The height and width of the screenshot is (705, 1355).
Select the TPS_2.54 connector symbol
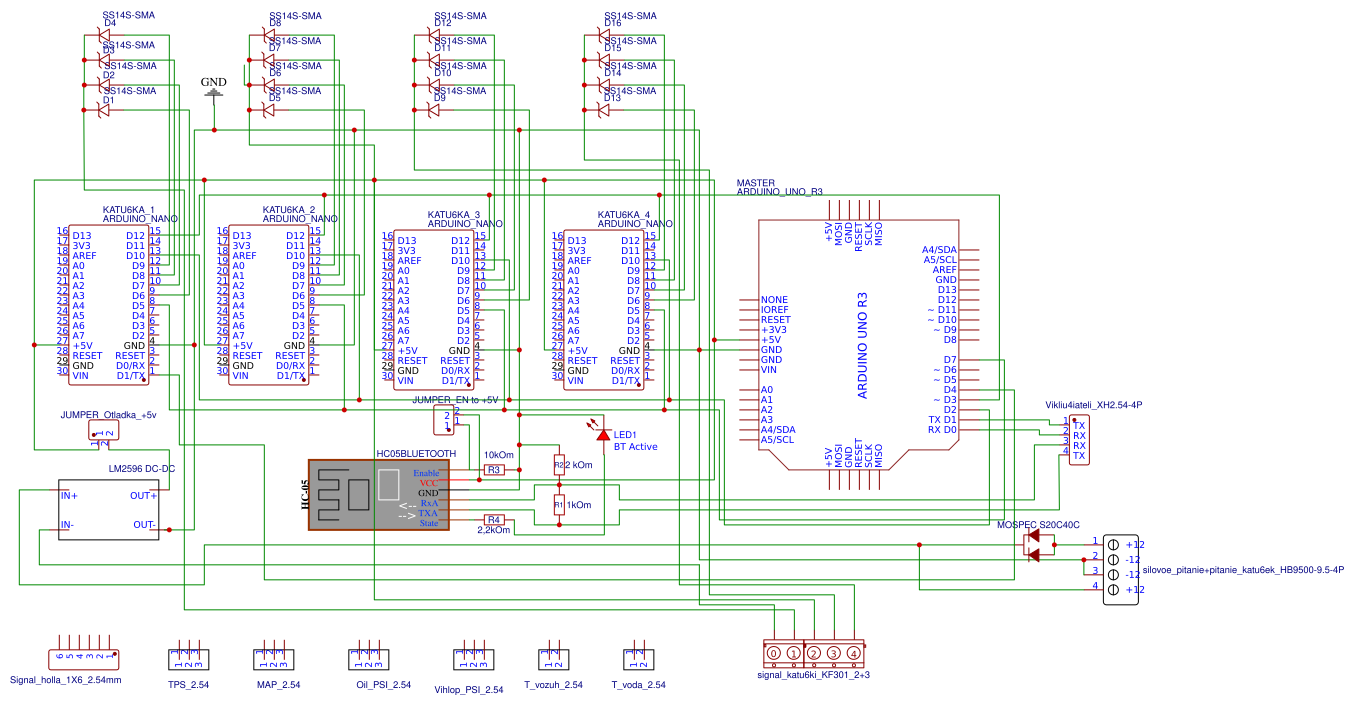tap(188, 658)
